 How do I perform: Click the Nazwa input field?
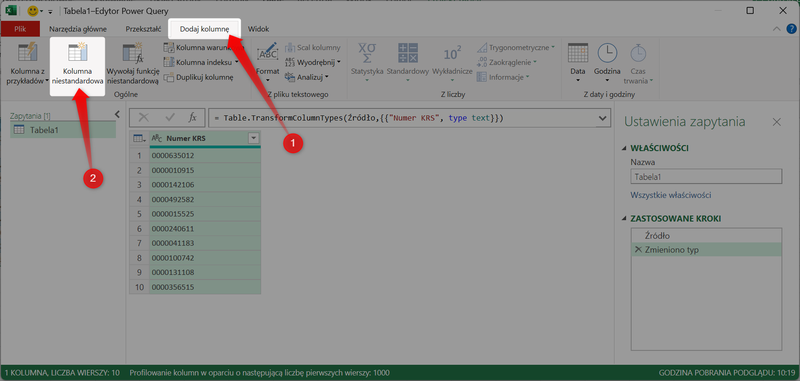[706, 177]
